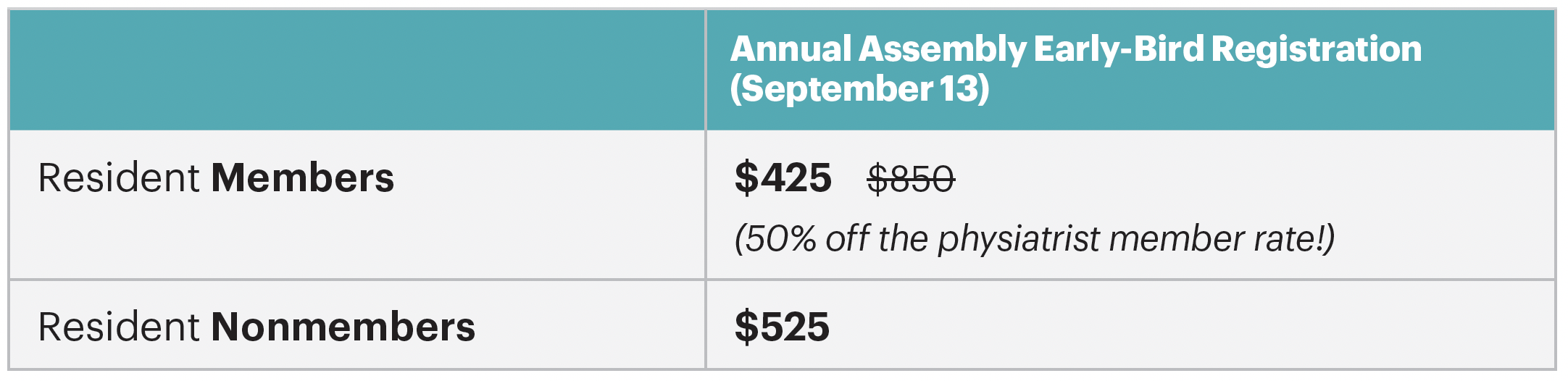
Task: Click the Annual Assembly Early-Bird Registration header
Action: pyautogui.click(x=1075, y=49)
